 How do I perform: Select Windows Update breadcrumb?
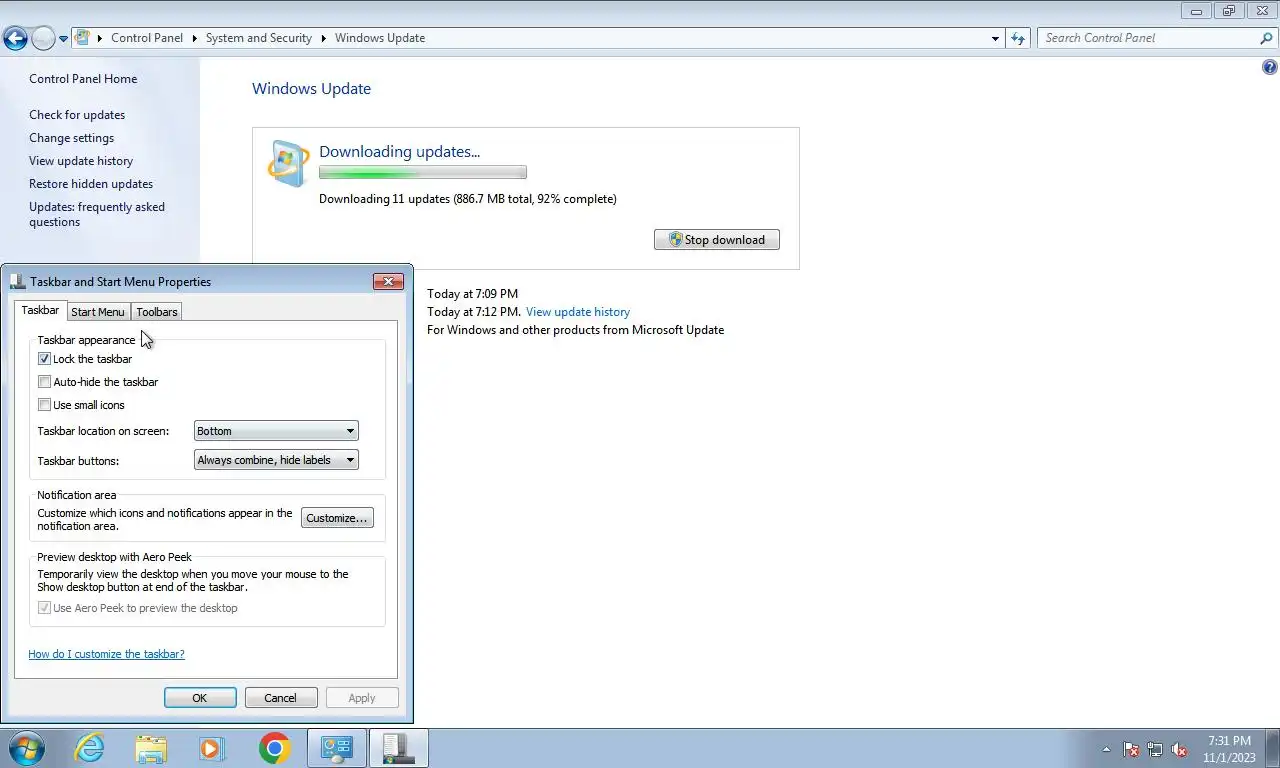(380, 38)
